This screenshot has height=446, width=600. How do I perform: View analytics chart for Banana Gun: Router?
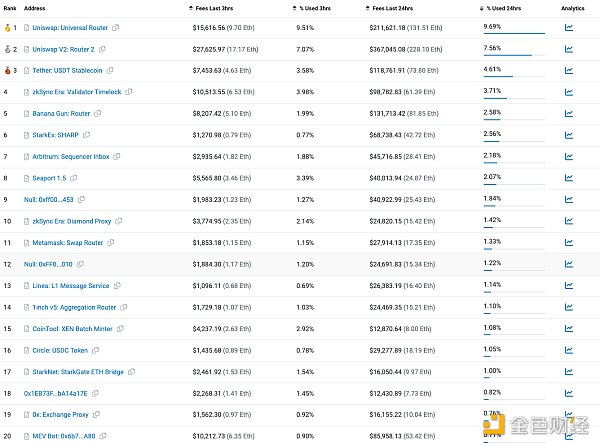coord(569,114)
